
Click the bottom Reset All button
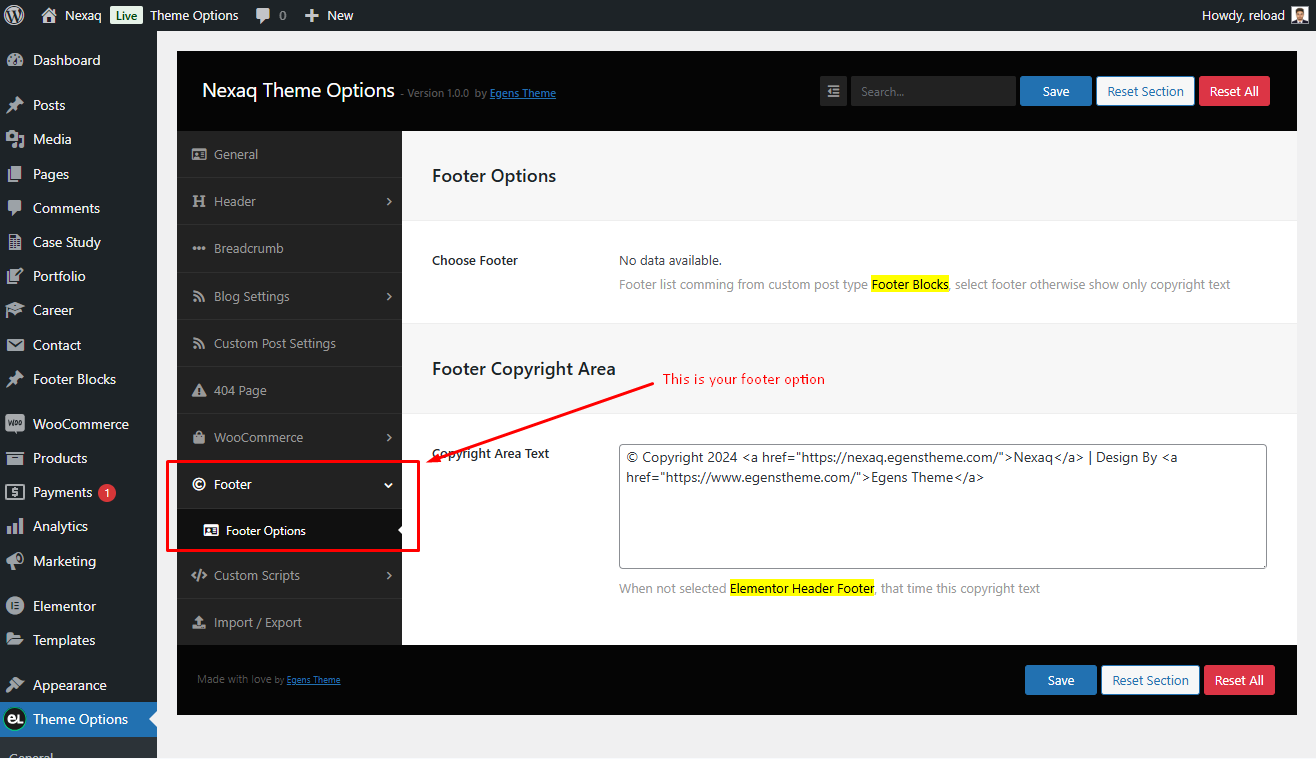click(x=1239, y=680)
